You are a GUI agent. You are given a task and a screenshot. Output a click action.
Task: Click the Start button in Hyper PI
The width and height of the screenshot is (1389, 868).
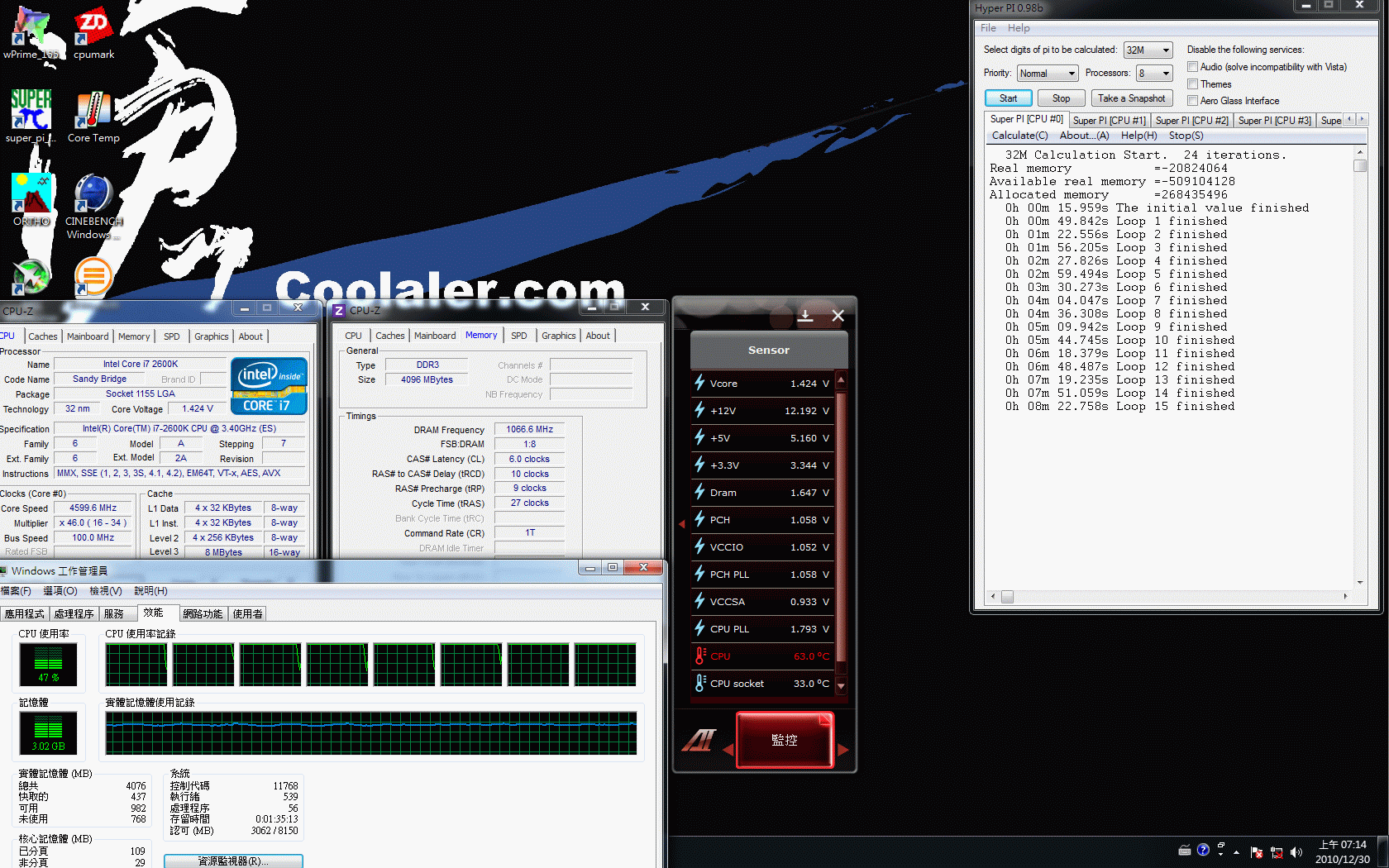(1008, 98)
